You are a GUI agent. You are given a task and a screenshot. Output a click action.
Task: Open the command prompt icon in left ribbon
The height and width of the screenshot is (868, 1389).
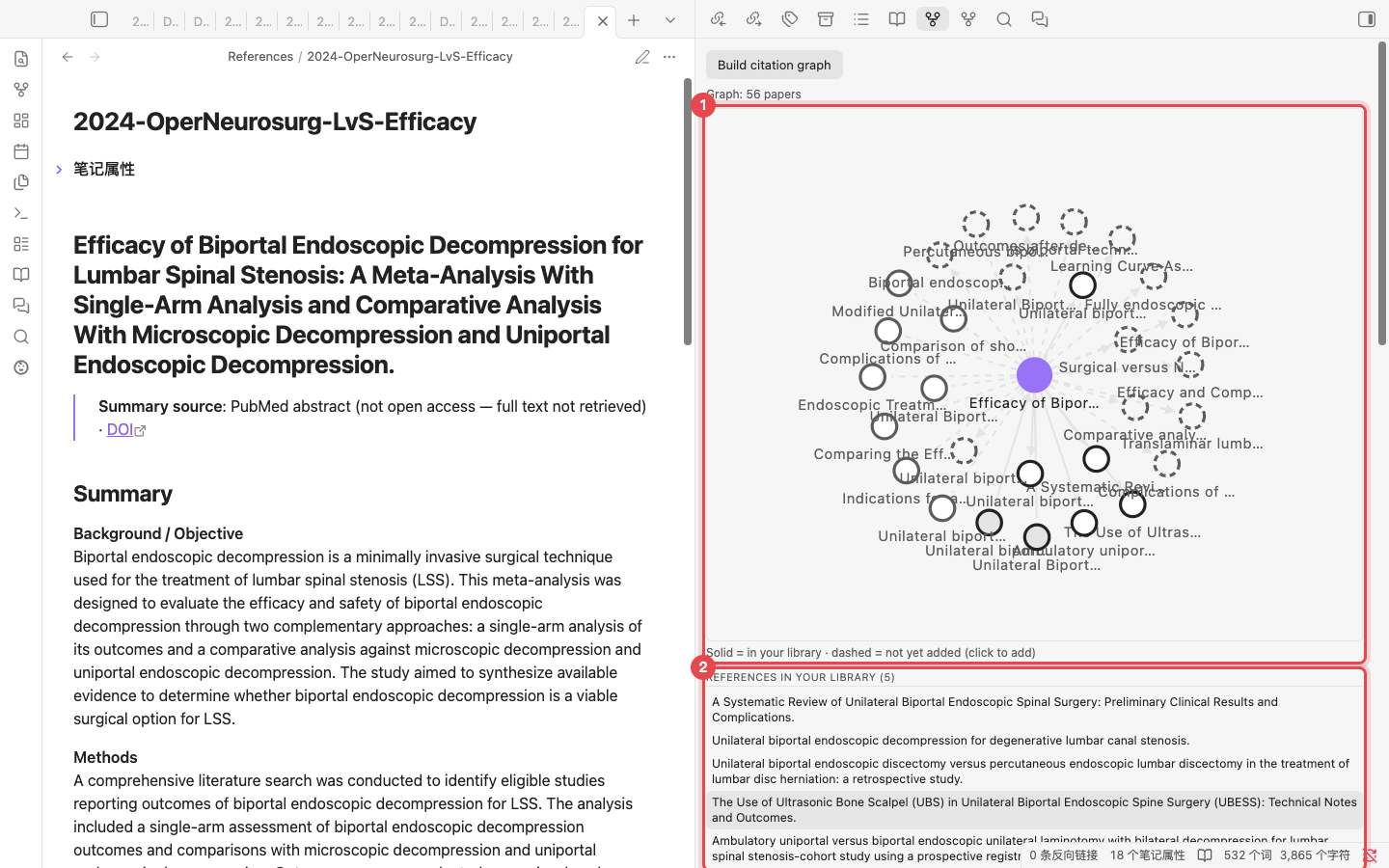click(21, 213)
